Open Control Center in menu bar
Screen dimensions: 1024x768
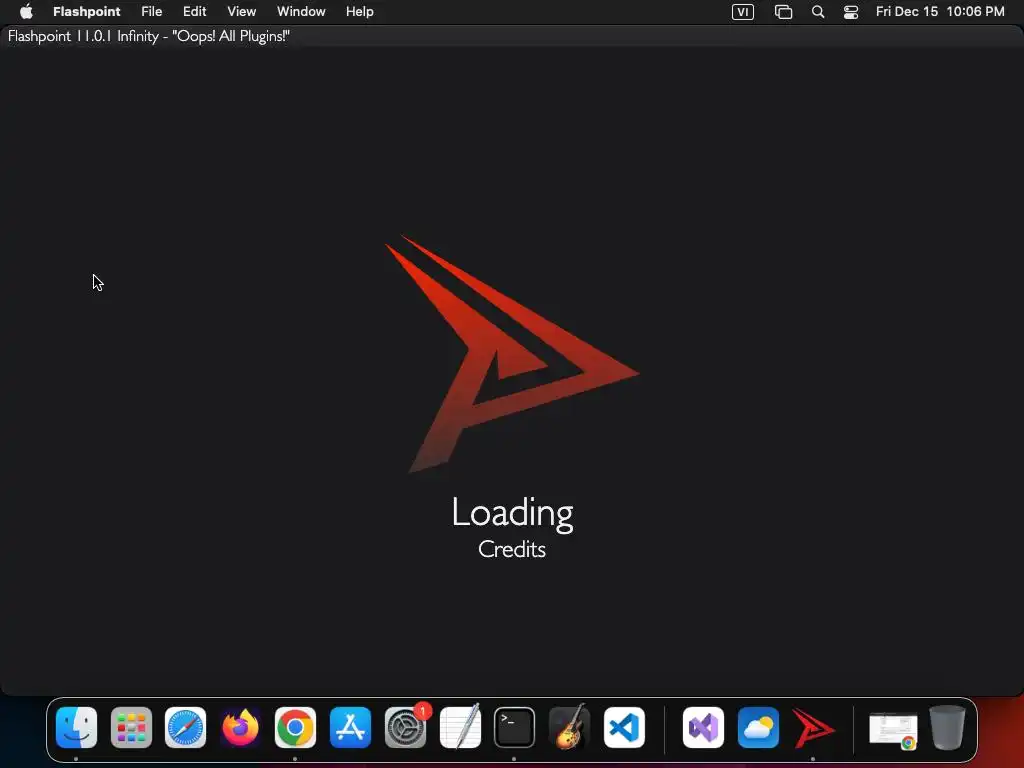click(851, 12)
